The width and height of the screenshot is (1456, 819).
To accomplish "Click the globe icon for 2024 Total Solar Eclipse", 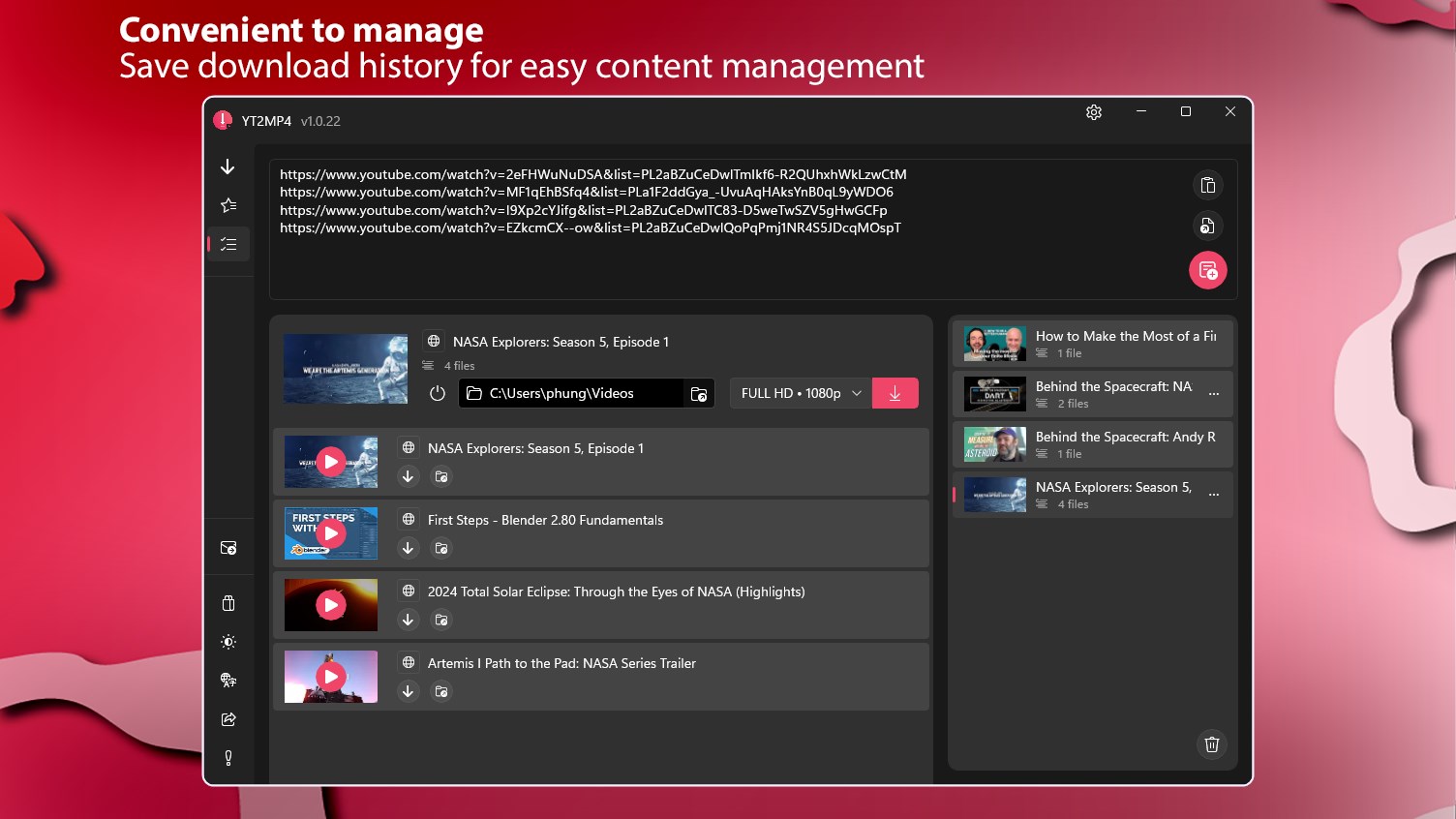I will point(409,591).
